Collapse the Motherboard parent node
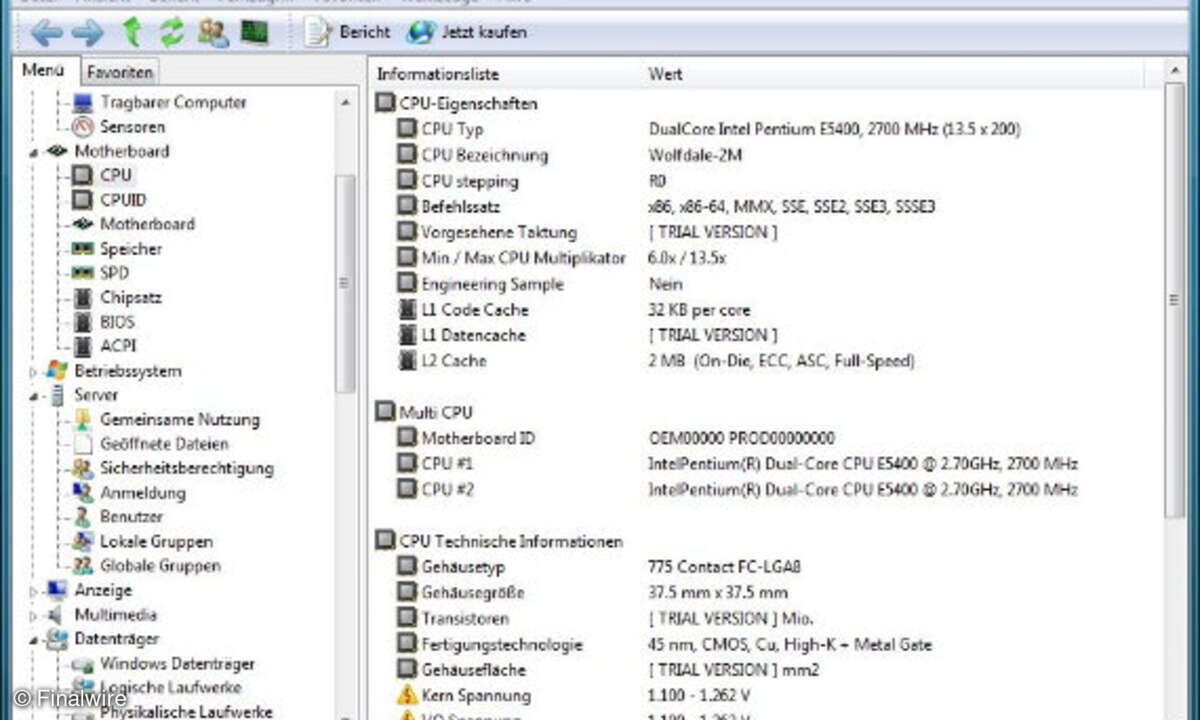1200x720 pixels. pyautogui.click(x=34, y=152)
